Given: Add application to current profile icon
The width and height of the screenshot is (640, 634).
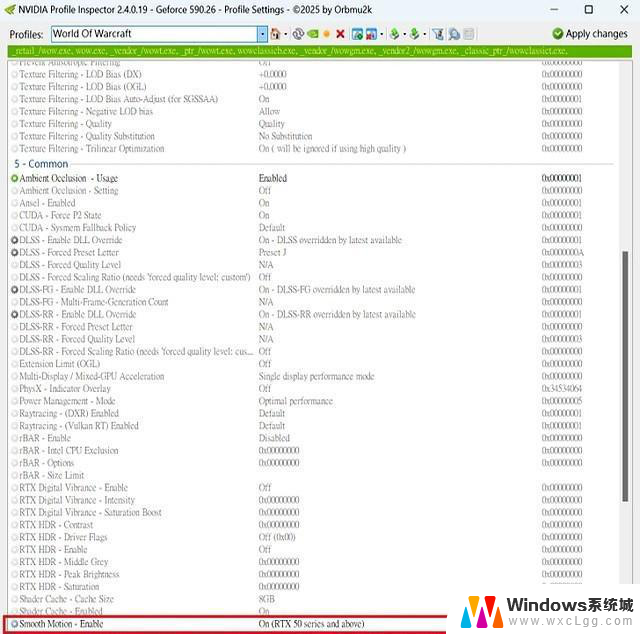Looking at the screenshot, I should pyautogui.click(x=357, y=34).
